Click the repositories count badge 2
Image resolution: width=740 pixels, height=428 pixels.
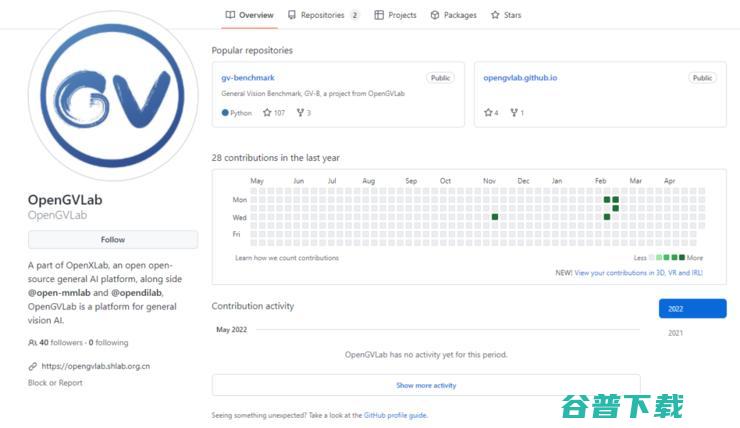(x=354, y=15)
